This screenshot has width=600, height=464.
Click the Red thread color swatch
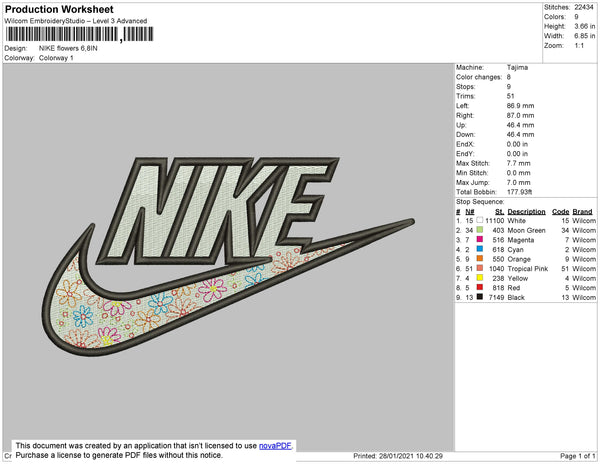tap(479, 287)
